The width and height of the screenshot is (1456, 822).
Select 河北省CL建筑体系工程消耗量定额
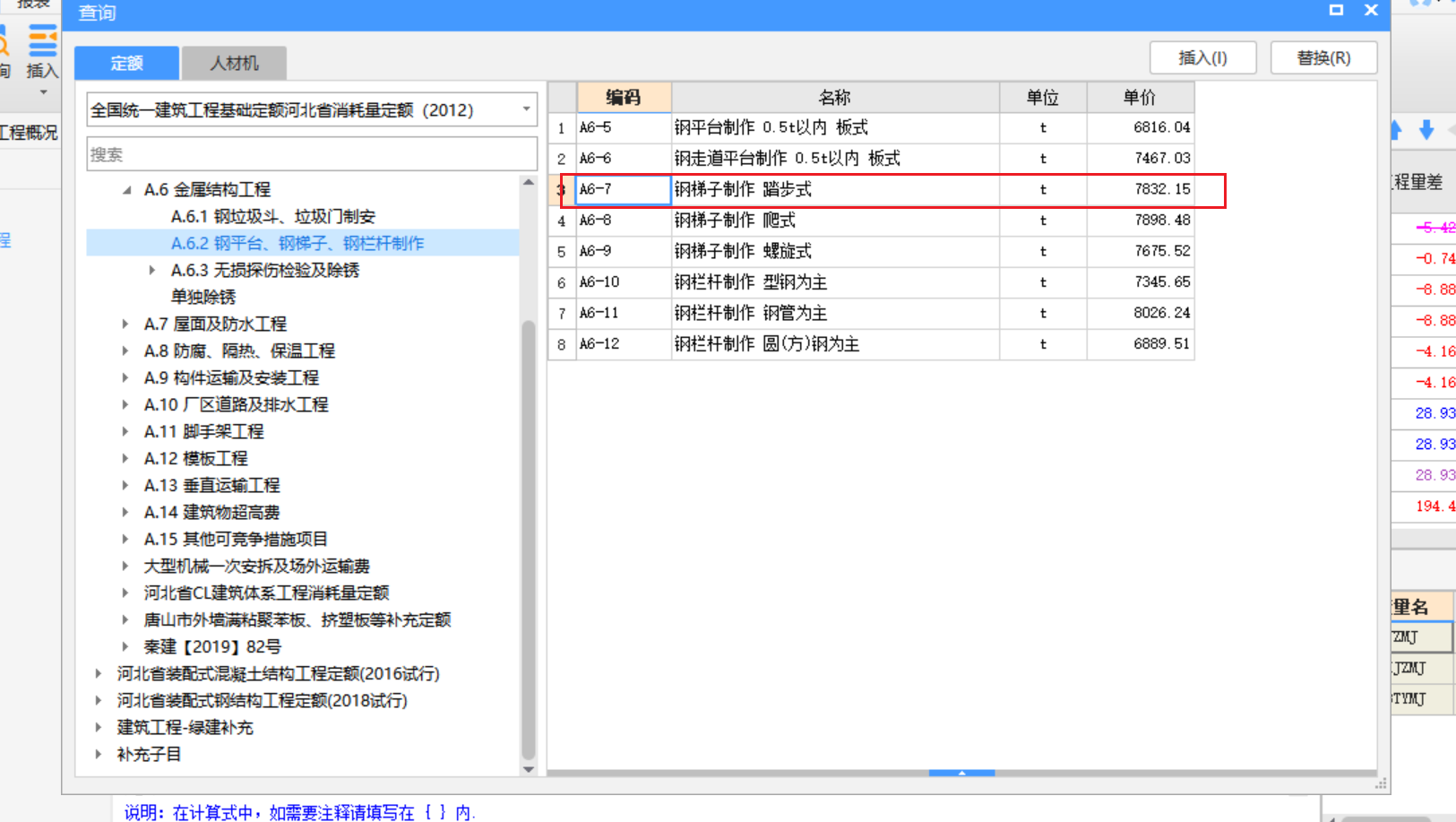click(x=267, y=593)
